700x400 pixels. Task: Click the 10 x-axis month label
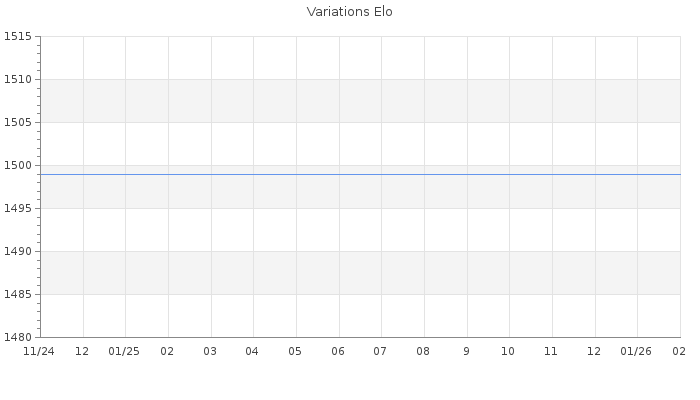coord(508,352)
